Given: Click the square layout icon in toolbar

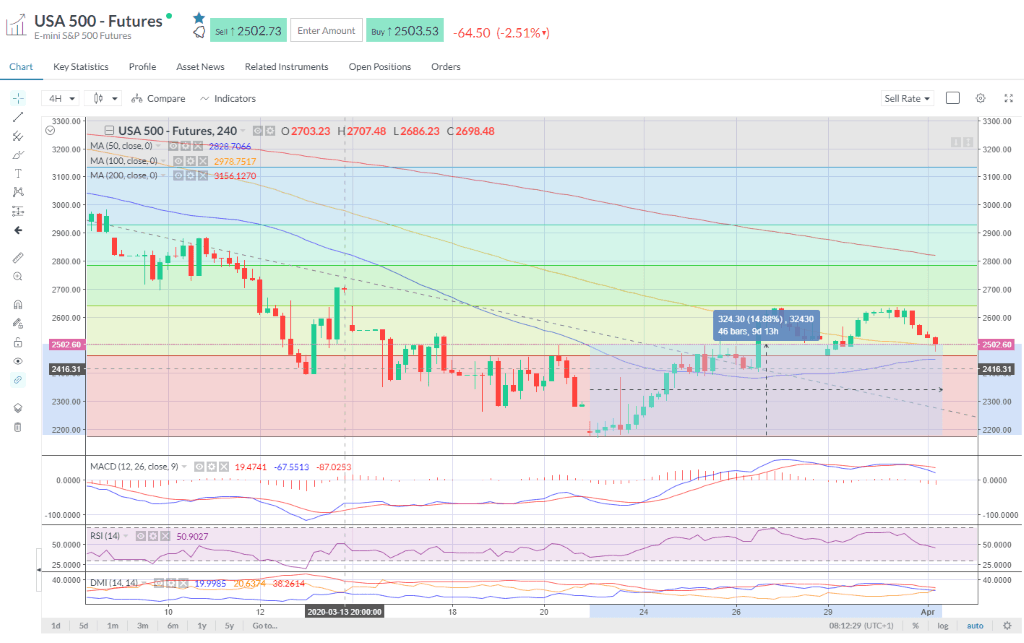Looking at the screenshot, I should click(x=953, y=98).
